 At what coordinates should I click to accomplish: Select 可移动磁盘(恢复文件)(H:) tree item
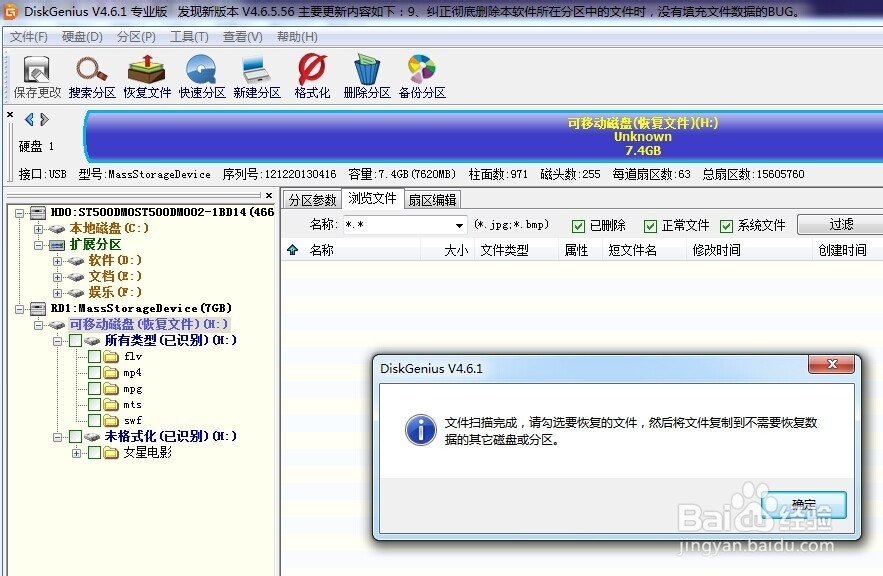pyautogui.click(x=149, y=324)
